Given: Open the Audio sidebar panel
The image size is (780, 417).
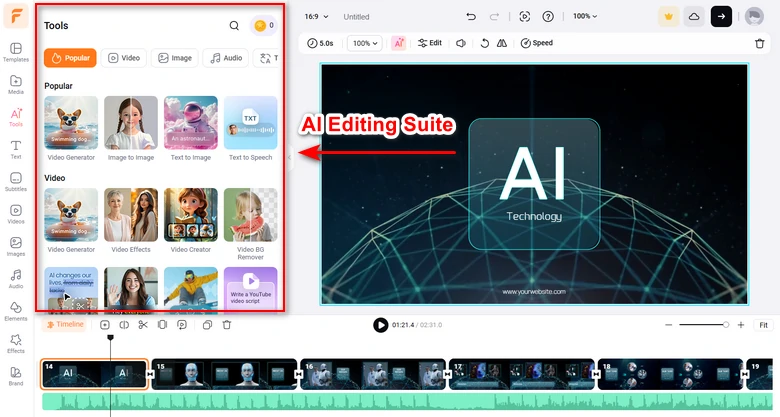Looking at the screenshot, I should point(16,279).
